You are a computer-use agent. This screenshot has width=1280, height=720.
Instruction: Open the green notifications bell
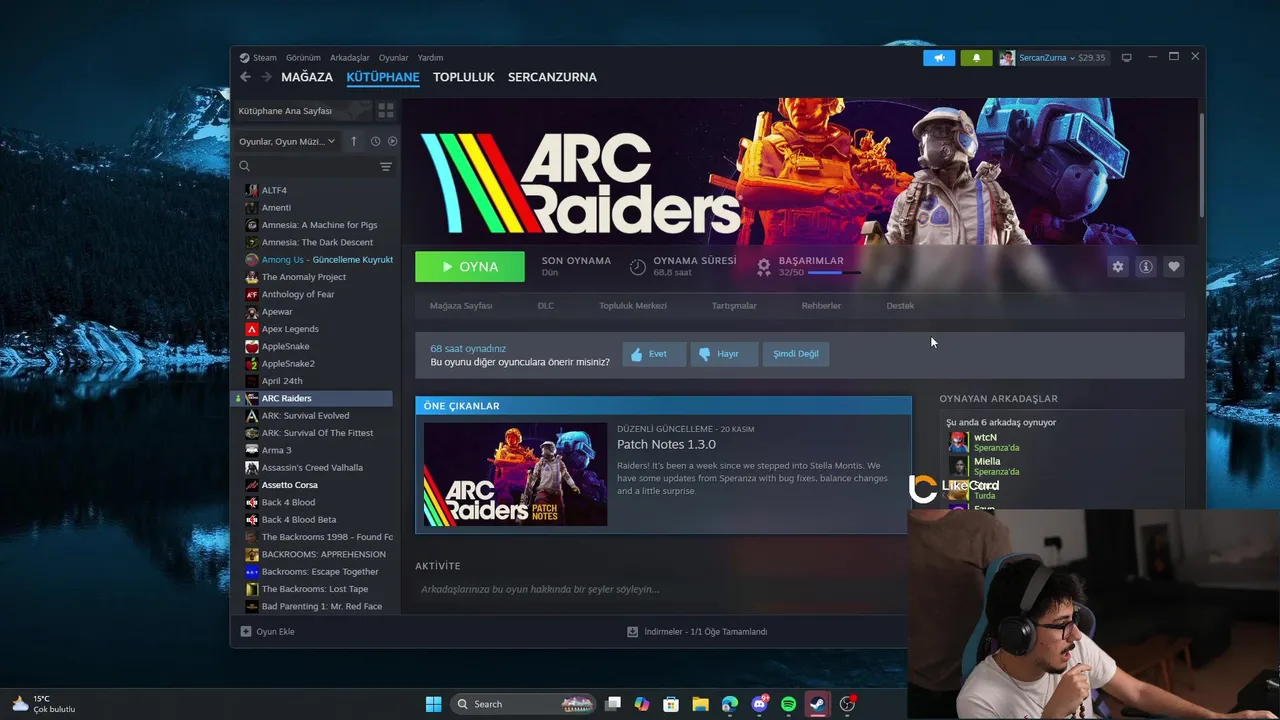tap(977, 58)
